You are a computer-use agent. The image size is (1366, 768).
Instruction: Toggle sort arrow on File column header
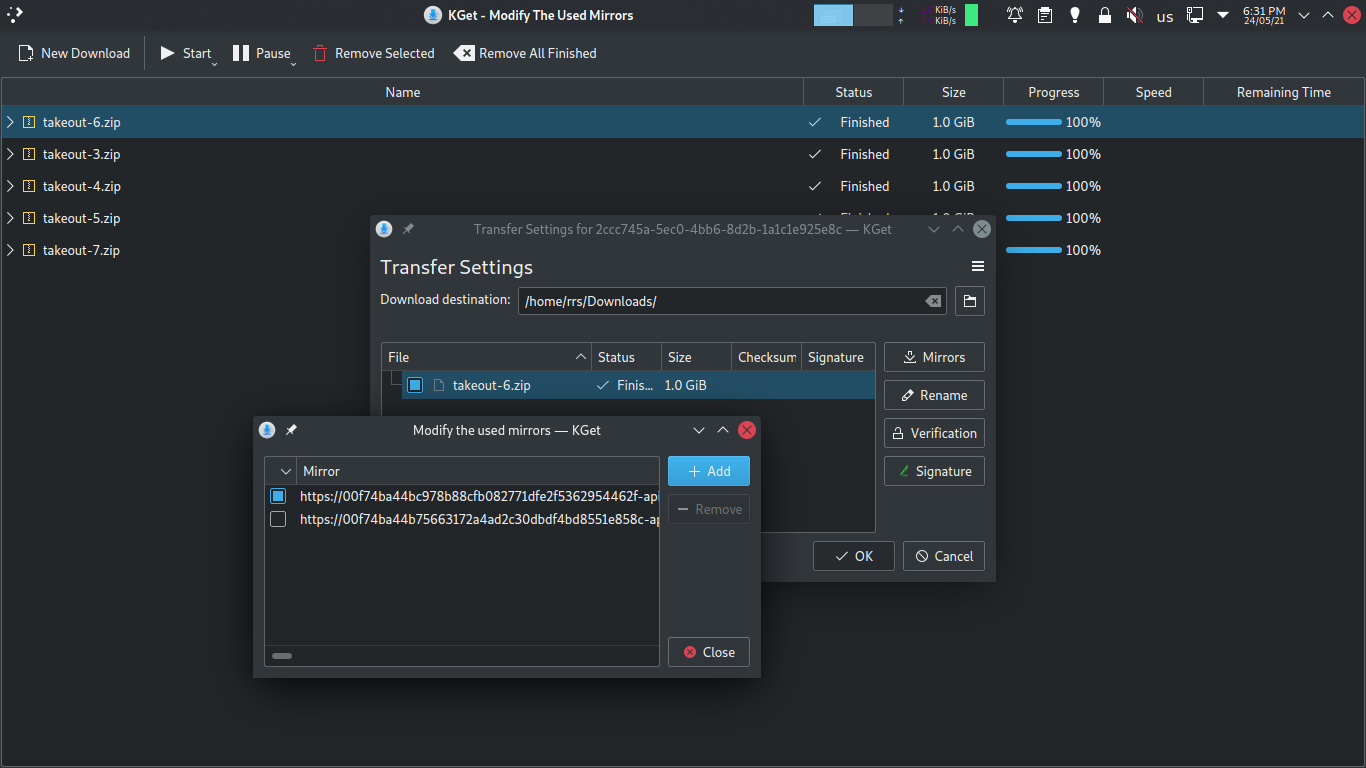(581, 357)
